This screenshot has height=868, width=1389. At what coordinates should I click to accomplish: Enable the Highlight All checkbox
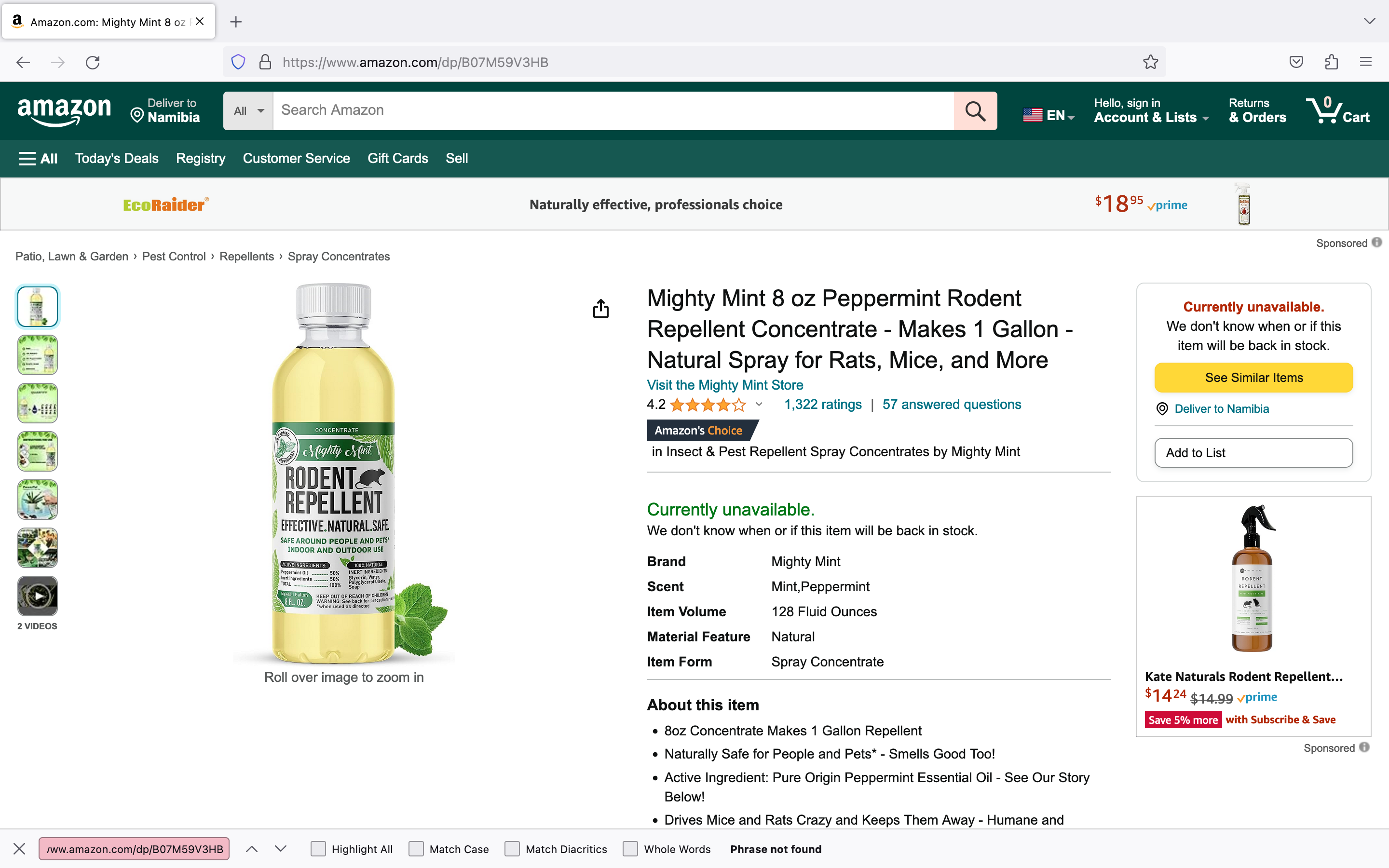coord(318,849)
